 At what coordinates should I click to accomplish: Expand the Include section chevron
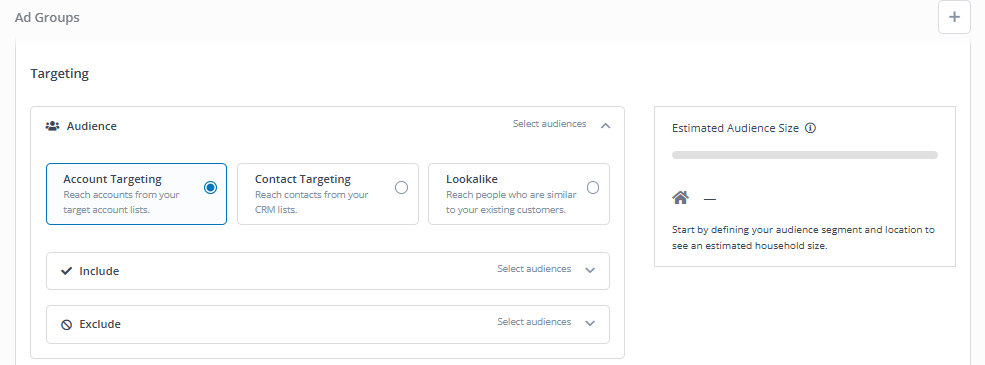(x=590, y=270)
